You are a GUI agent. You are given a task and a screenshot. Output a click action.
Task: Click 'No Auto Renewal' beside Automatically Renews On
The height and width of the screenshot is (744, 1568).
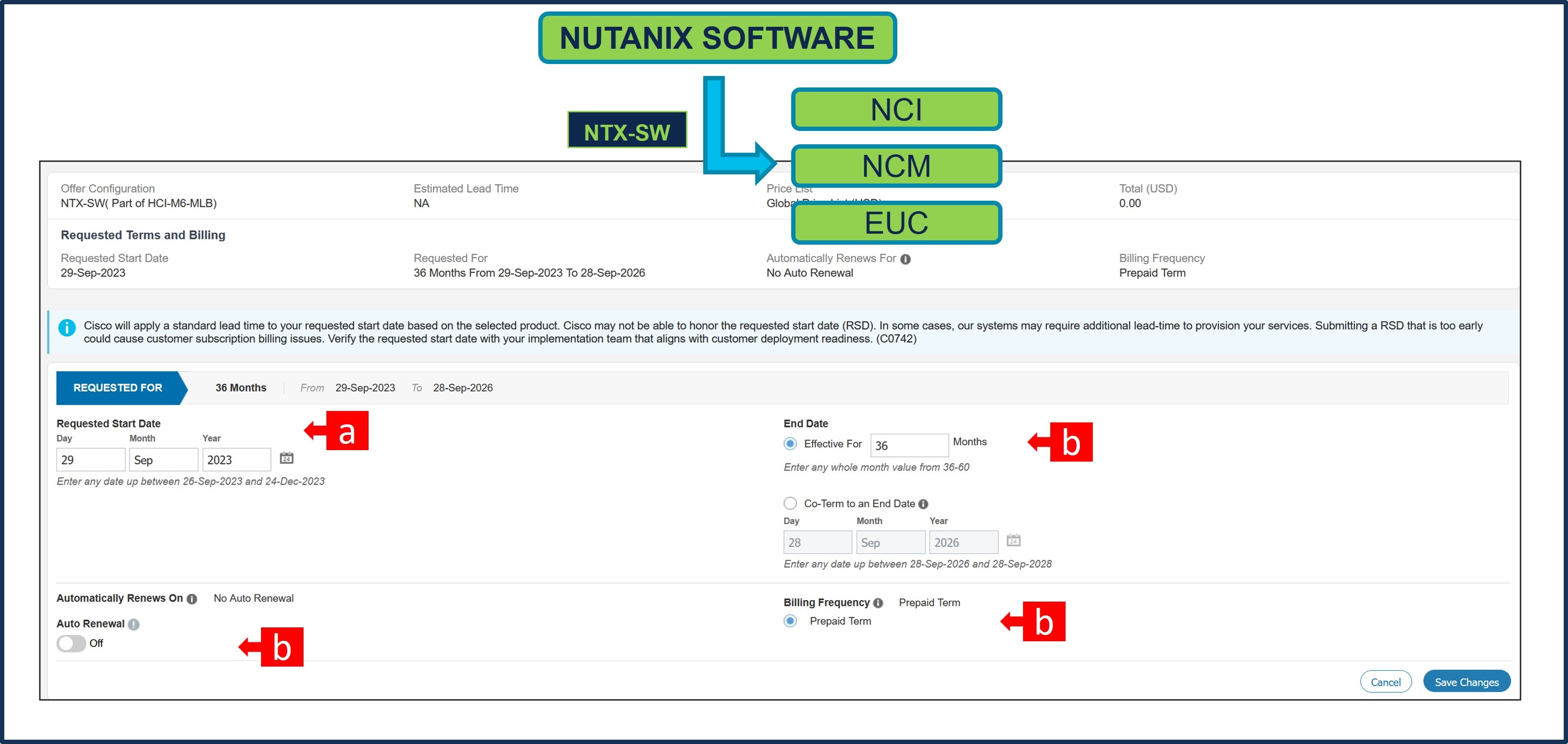coord(253,598)
